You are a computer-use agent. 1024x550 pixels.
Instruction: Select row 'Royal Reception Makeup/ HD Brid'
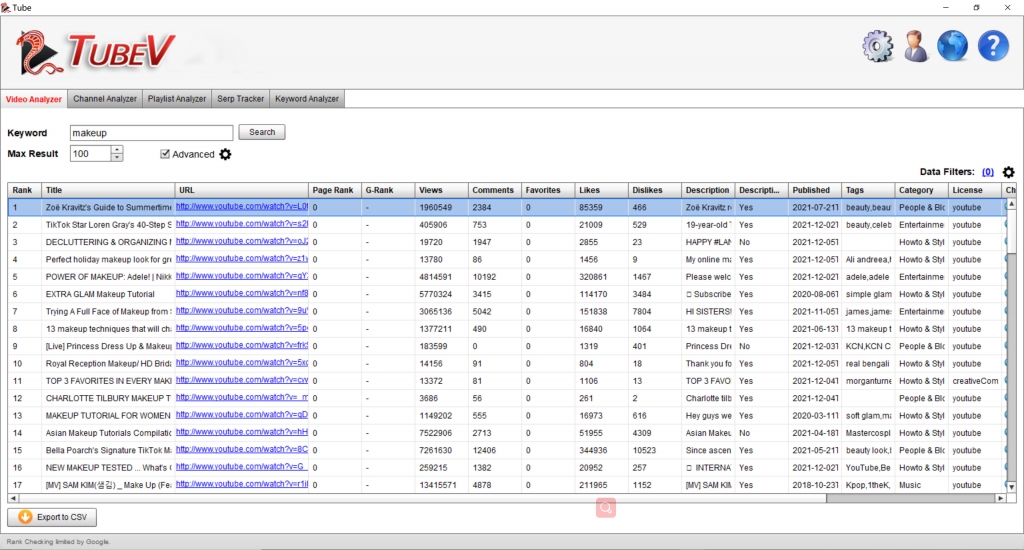click(506, 363)
